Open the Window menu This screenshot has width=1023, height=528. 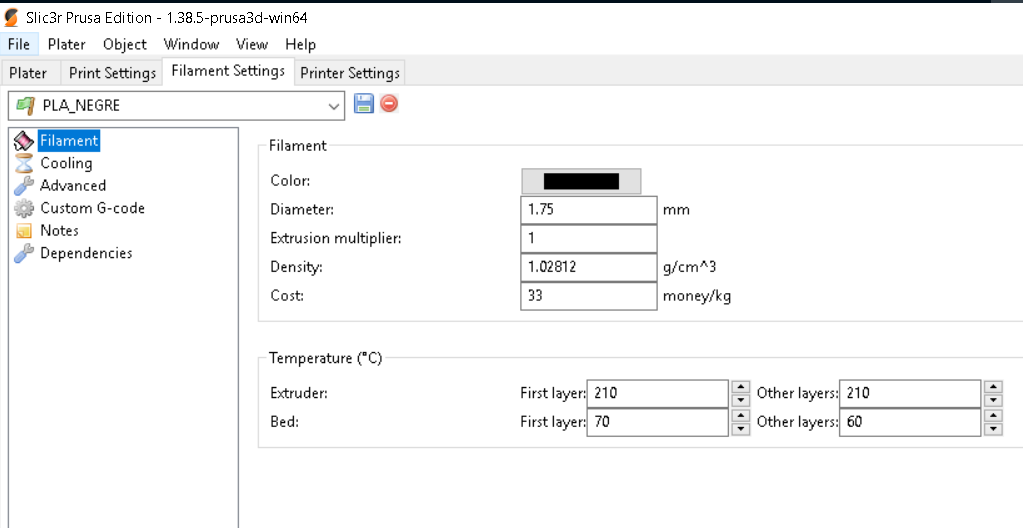[191, 44]
